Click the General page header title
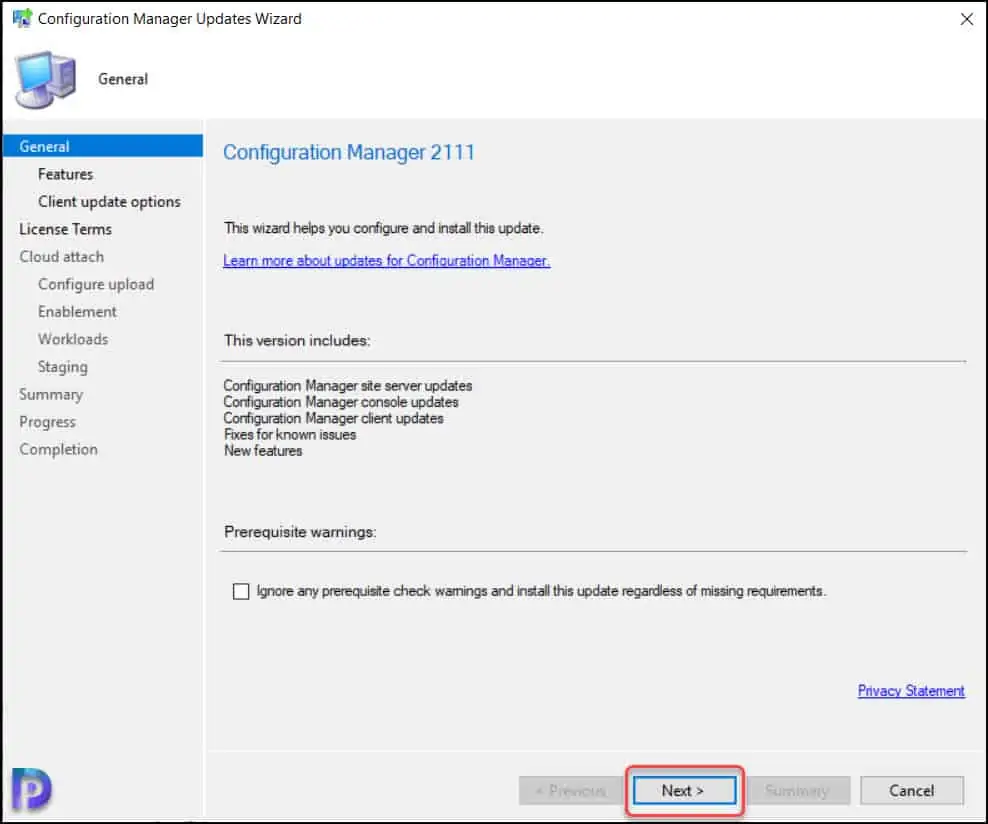The image size is (988, 824). click(x=123, y=79)
